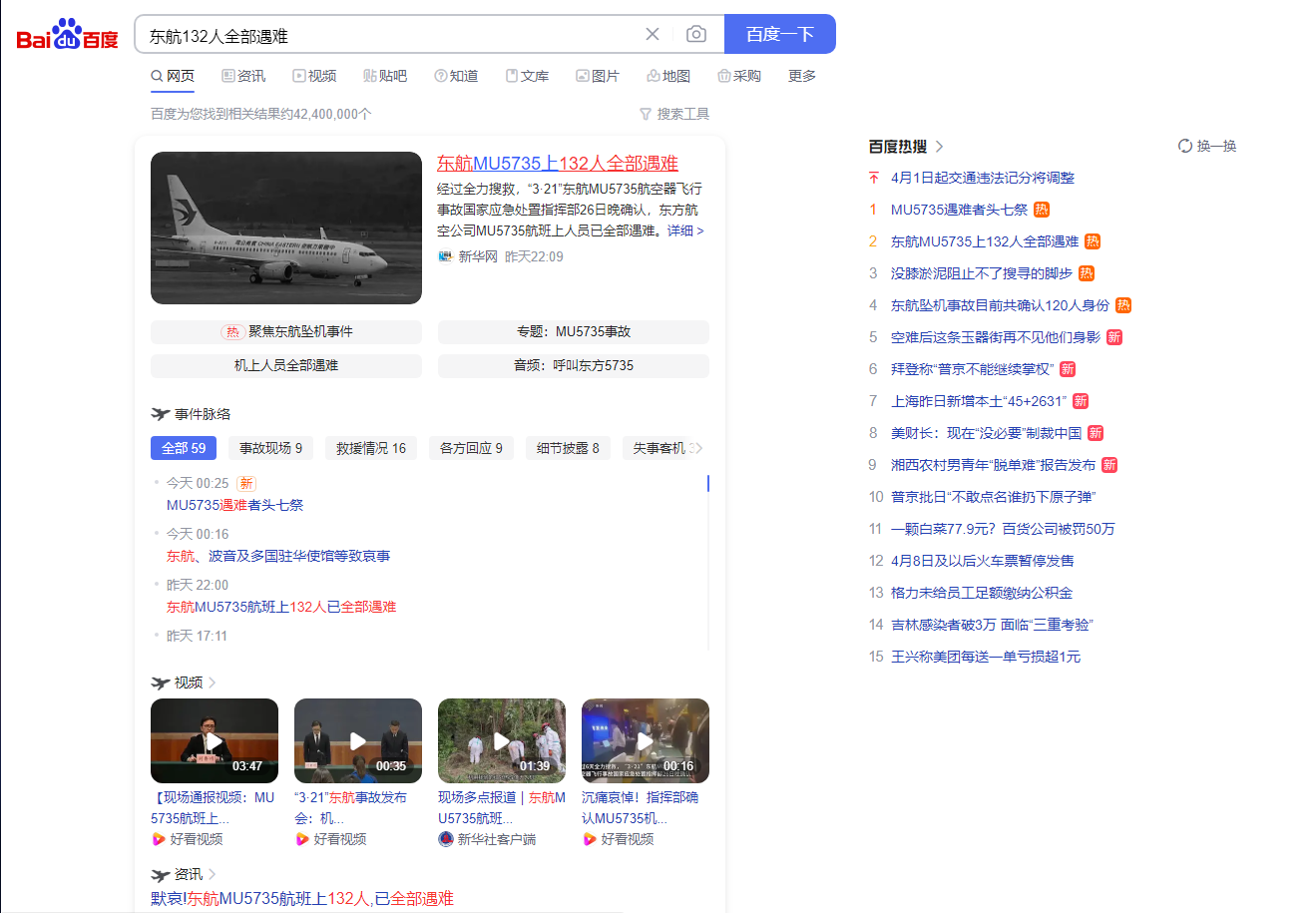The width and height of the screenshot is (1316, 913).
Task: Open 默哀!东航MU5735航班上132人,已全部遇难 link
Action: coord(302,899)
